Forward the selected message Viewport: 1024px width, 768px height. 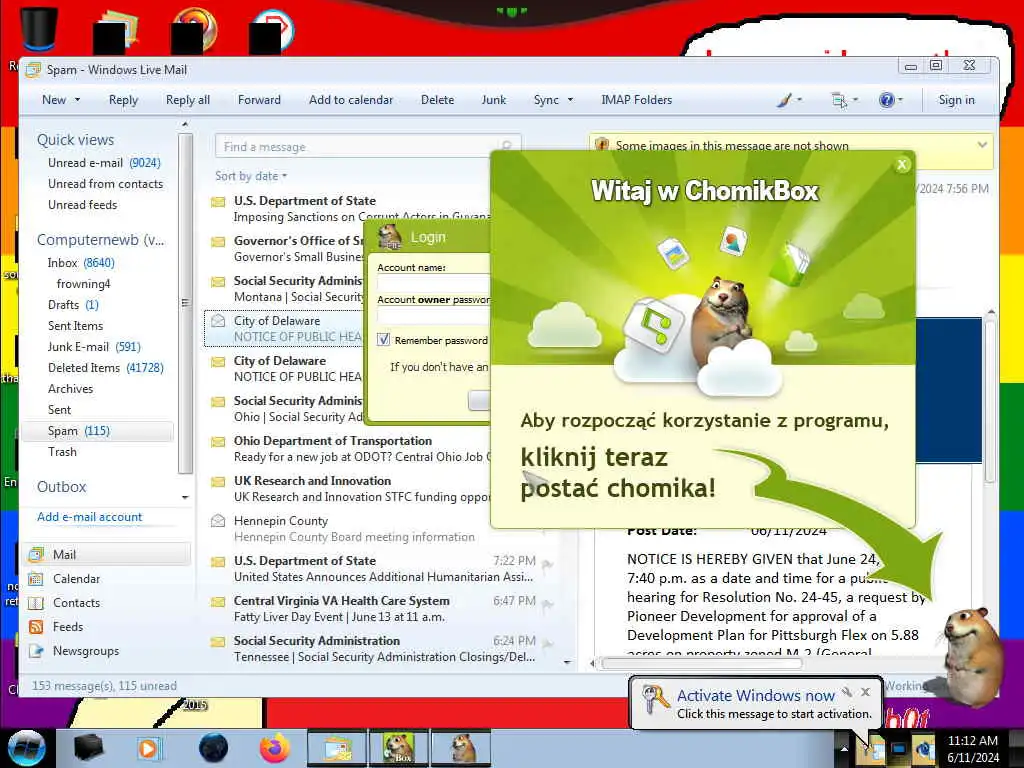(259, 100)
